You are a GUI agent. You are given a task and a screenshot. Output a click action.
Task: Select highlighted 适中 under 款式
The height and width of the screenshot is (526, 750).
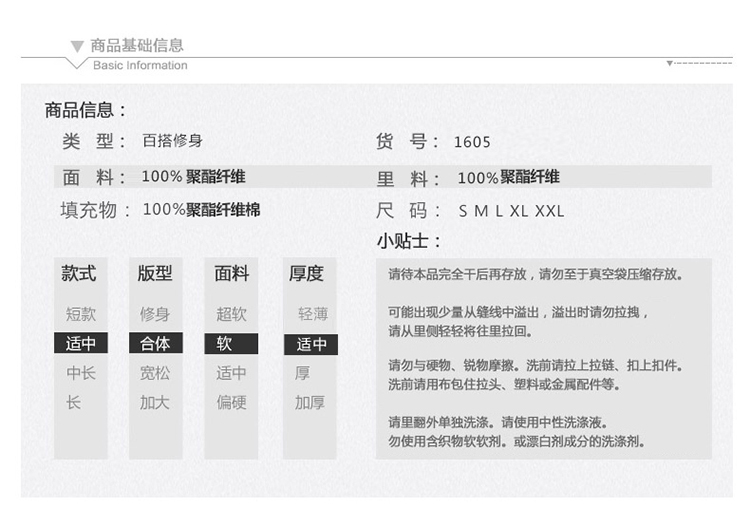pos(81,344)
